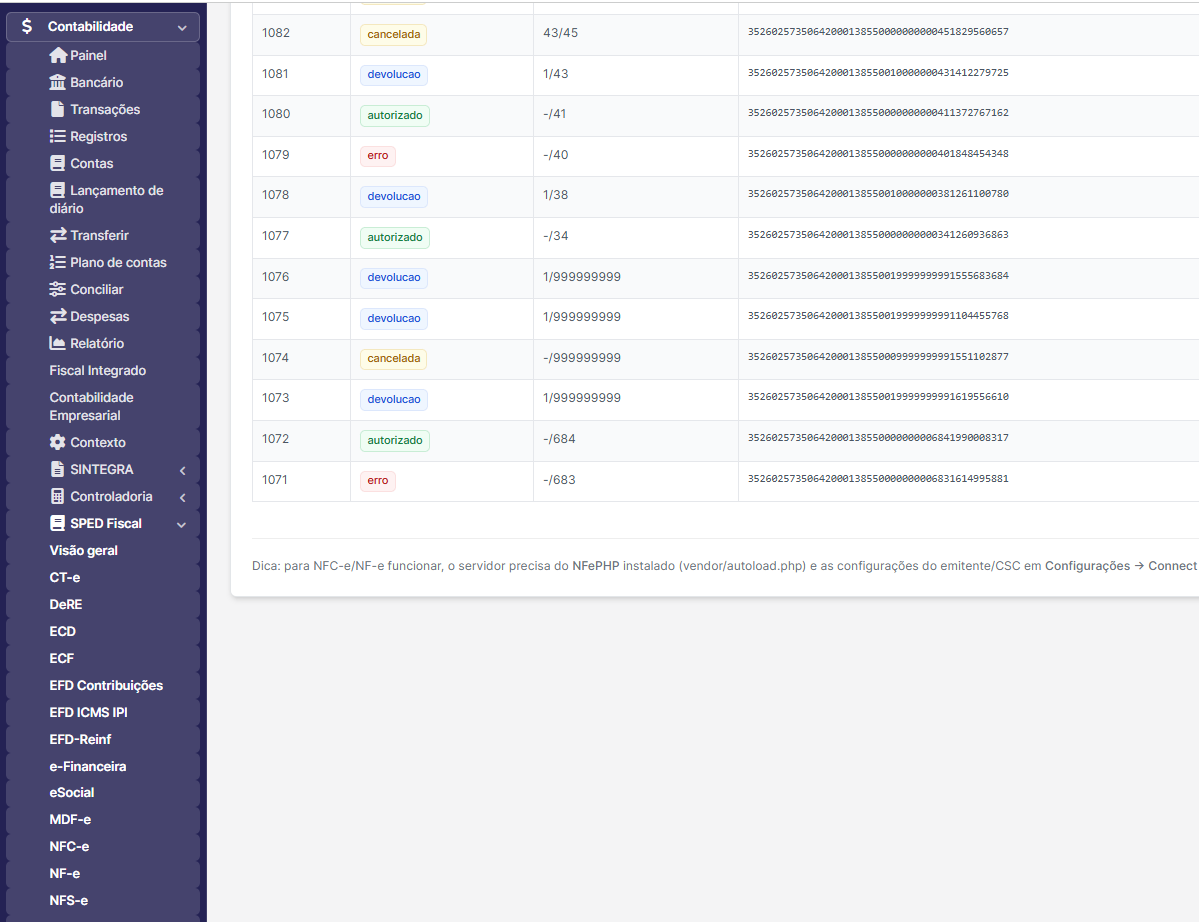Collapse the Contabilidade section chevron
The height and width of the screenshot is (922, 1199).
click(182, 28)
